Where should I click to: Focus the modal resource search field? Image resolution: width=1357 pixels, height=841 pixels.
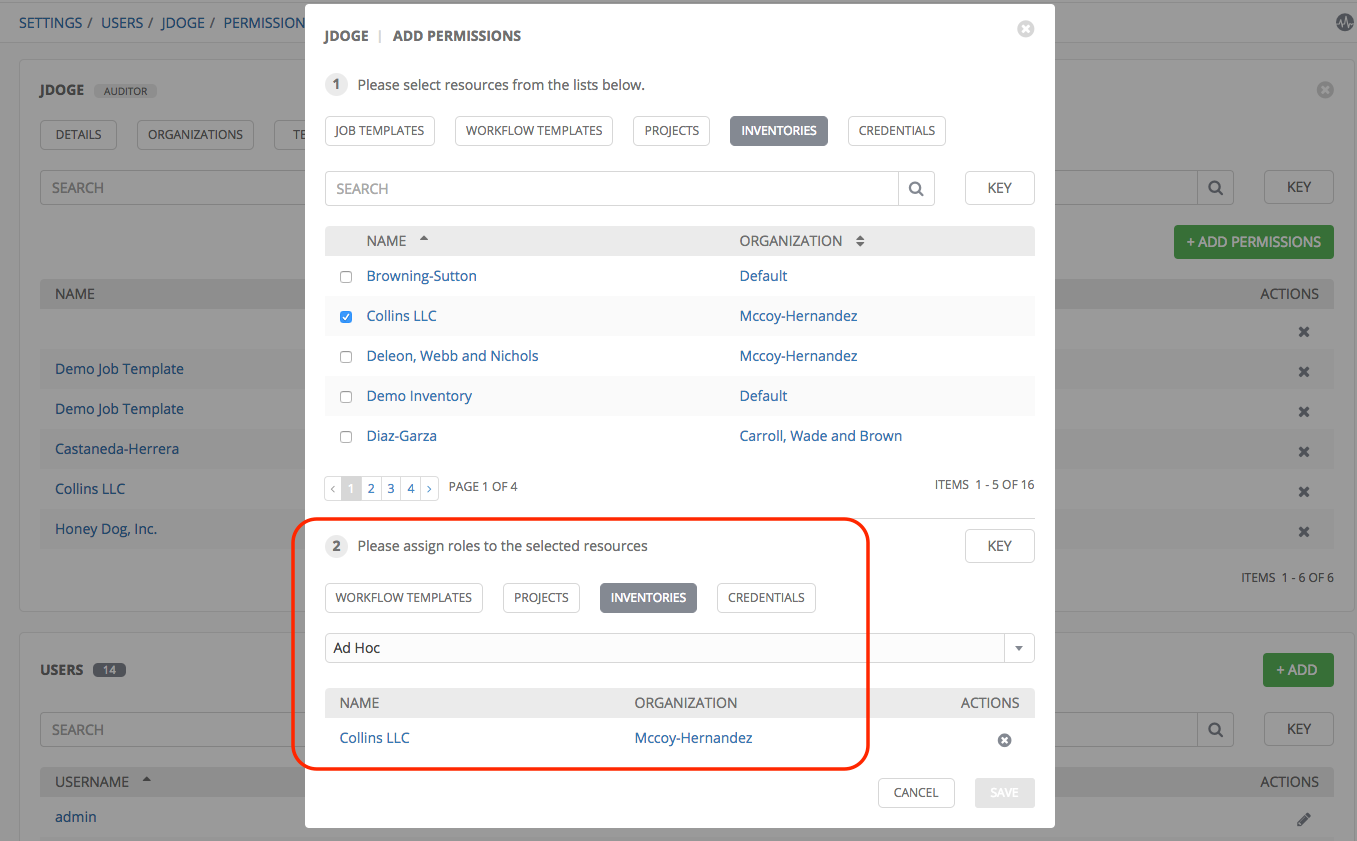click(612, 188)
